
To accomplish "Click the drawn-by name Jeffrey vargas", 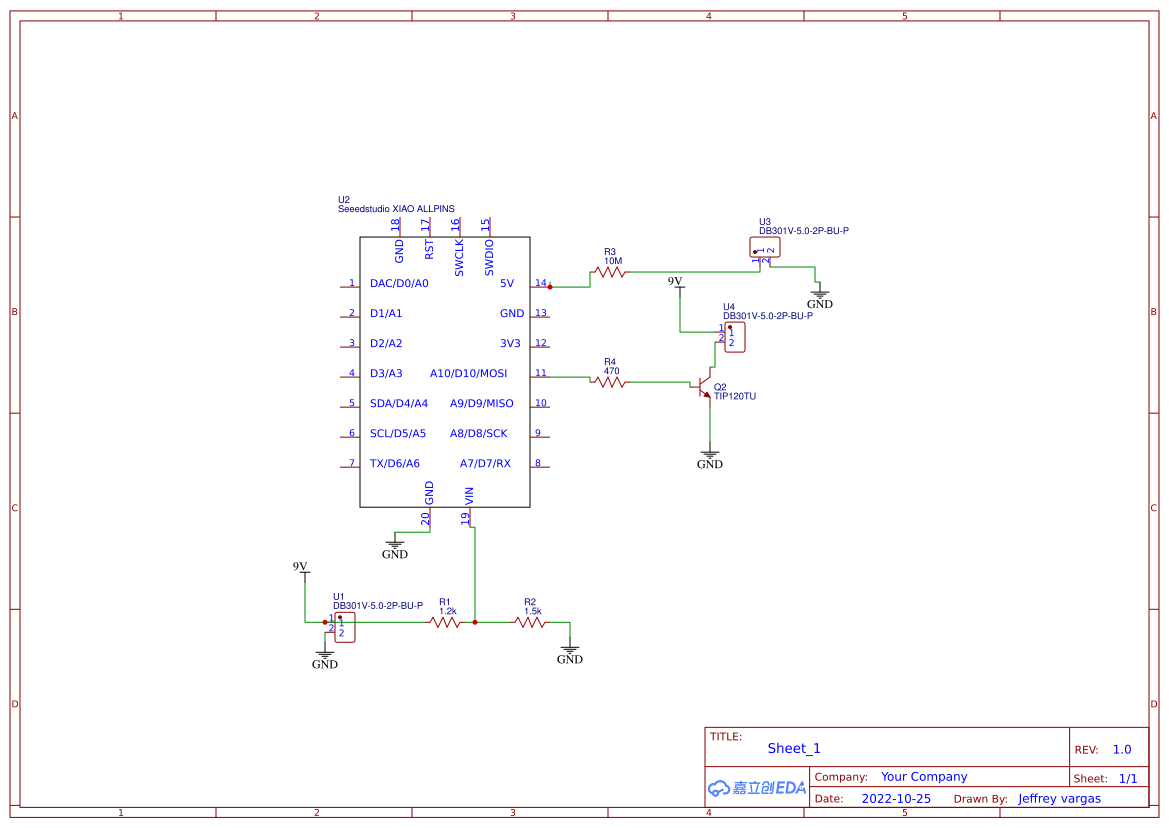I will pos(1059,798).
